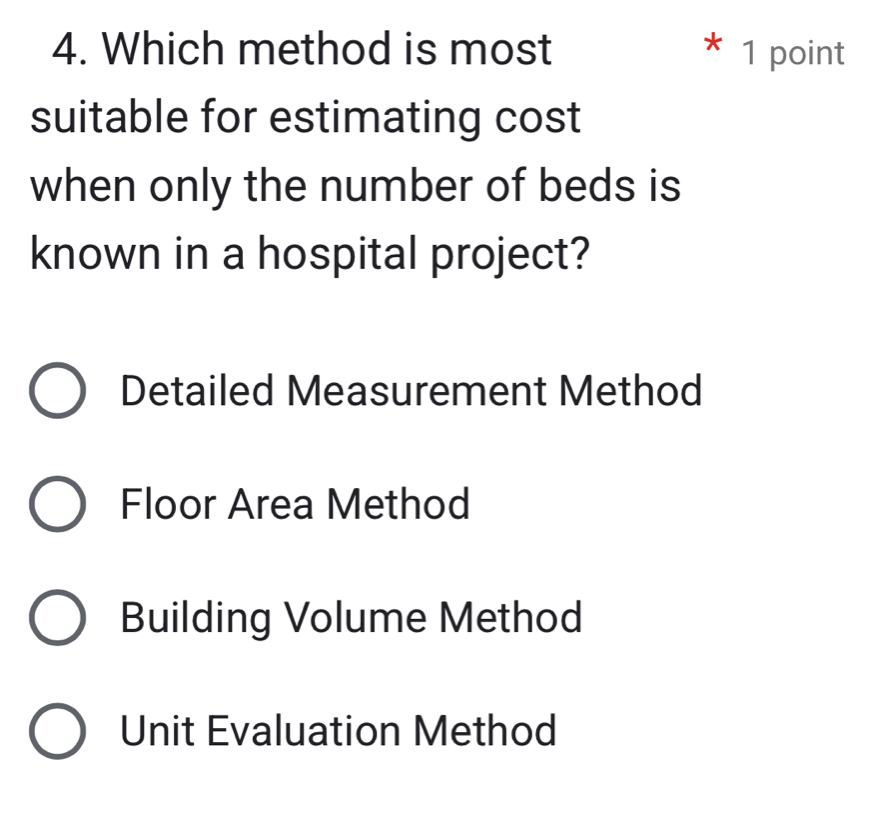Mark the Unit Evaluation Method radio button
This screenshot has width=879, height=819.
click(57, 731)
